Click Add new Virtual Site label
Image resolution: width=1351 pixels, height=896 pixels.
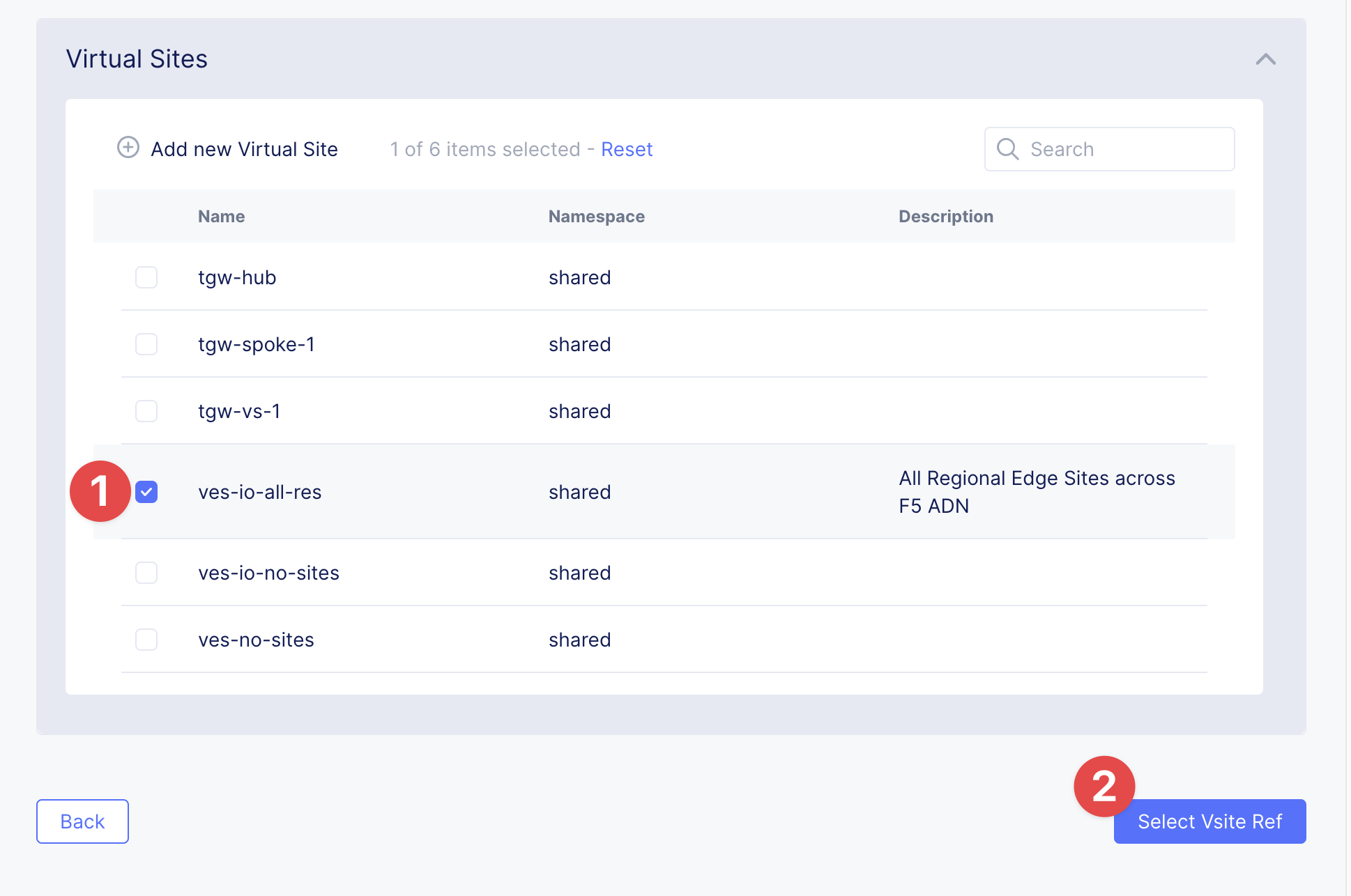point(244,149)
